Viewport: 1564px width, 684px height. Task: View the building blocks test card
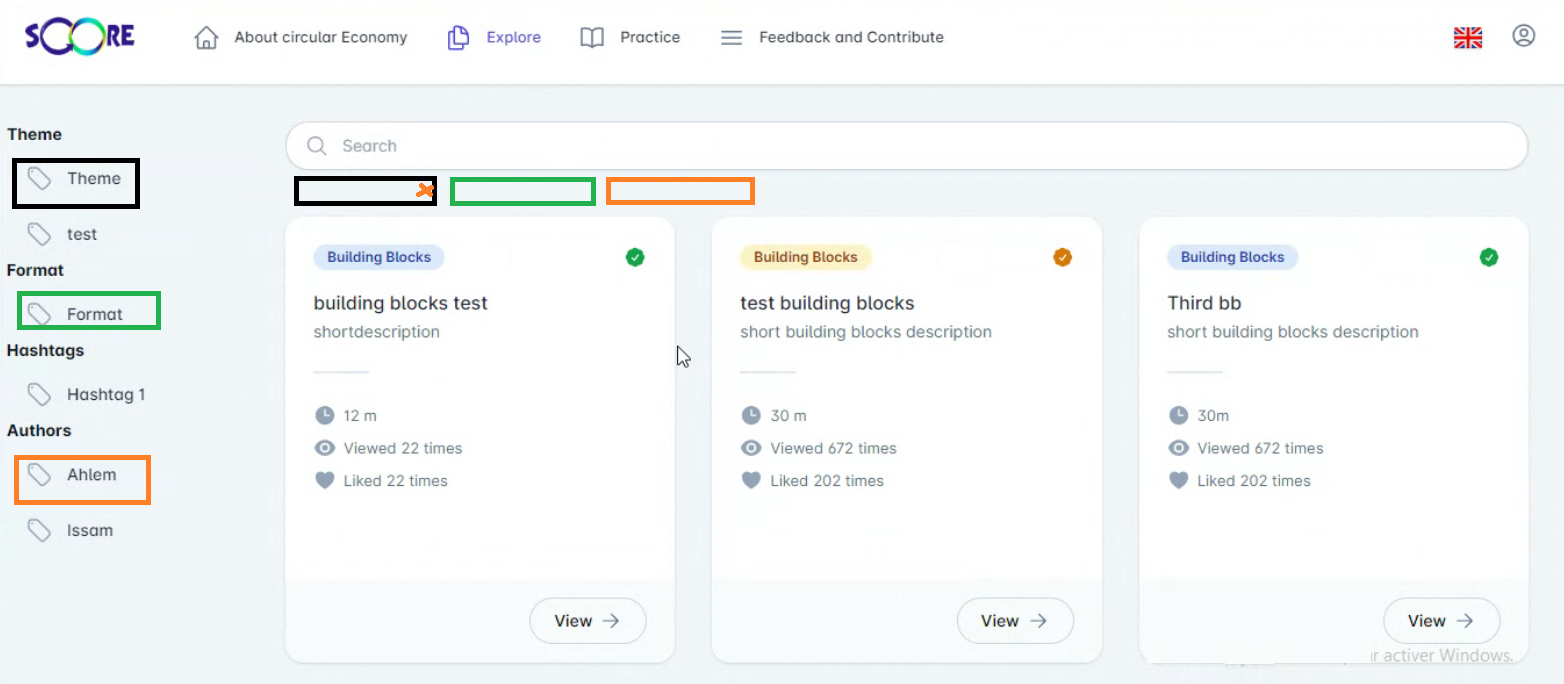pos(587,621)
